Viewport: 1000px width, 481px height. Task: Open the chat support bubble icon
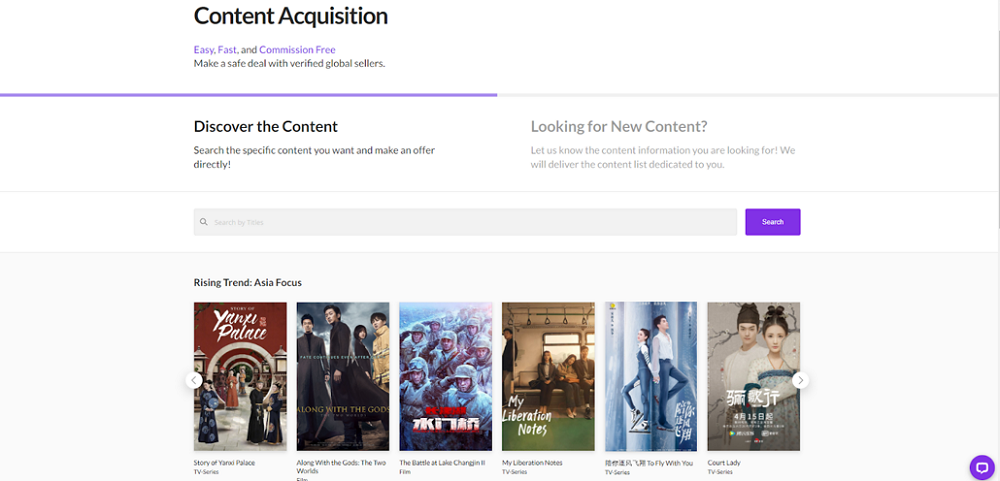(982, 467)
